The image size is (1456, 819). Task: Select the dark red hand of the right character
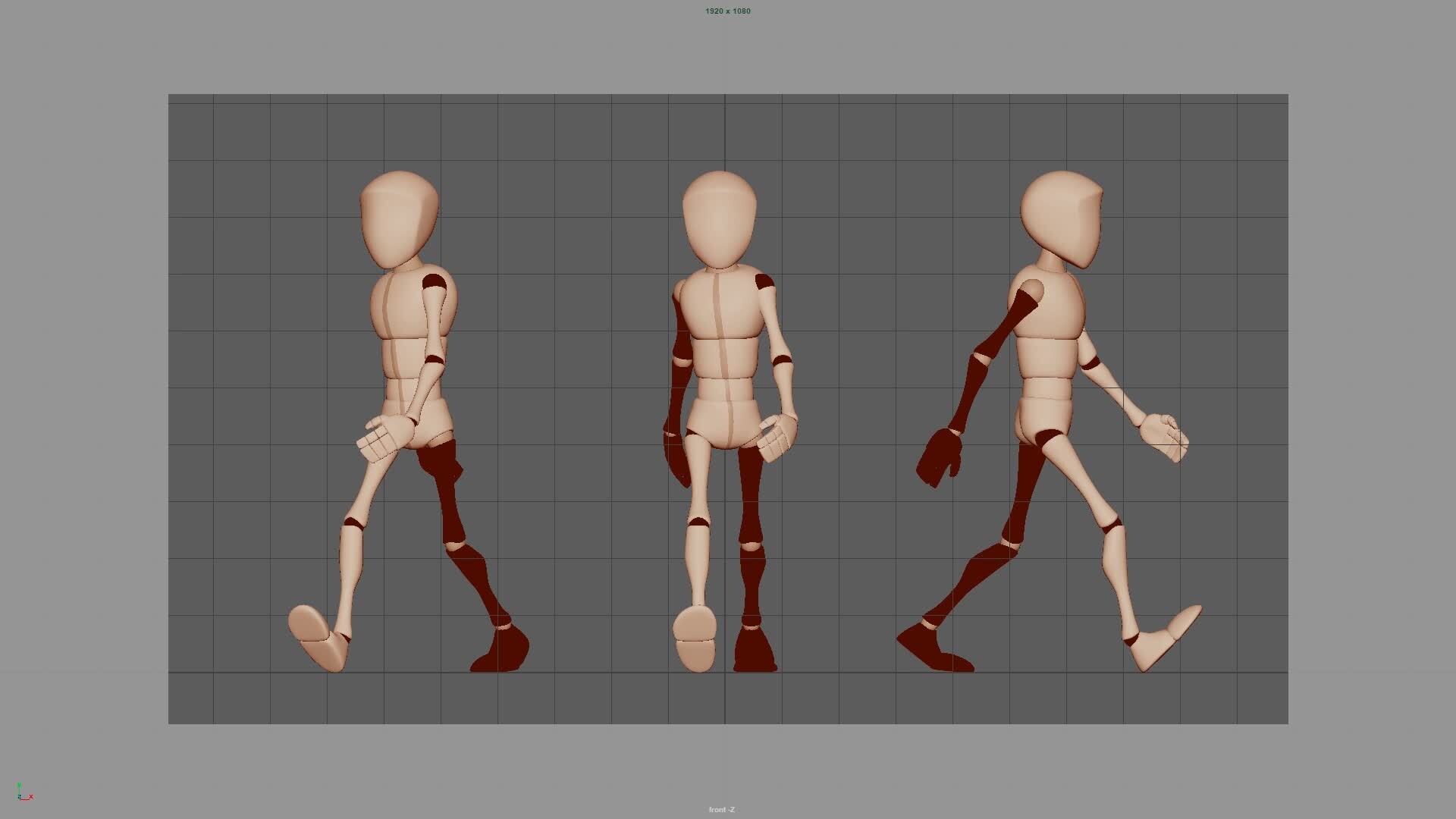pyautogui.click(x=939, y=457)
